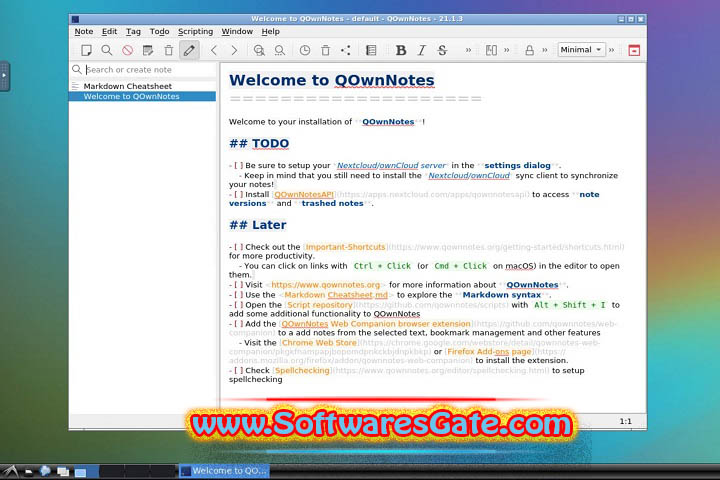Open trashed notes via trash icon beside clock
The width and height of the screenshot is (720, 480).
pos(325,50)
